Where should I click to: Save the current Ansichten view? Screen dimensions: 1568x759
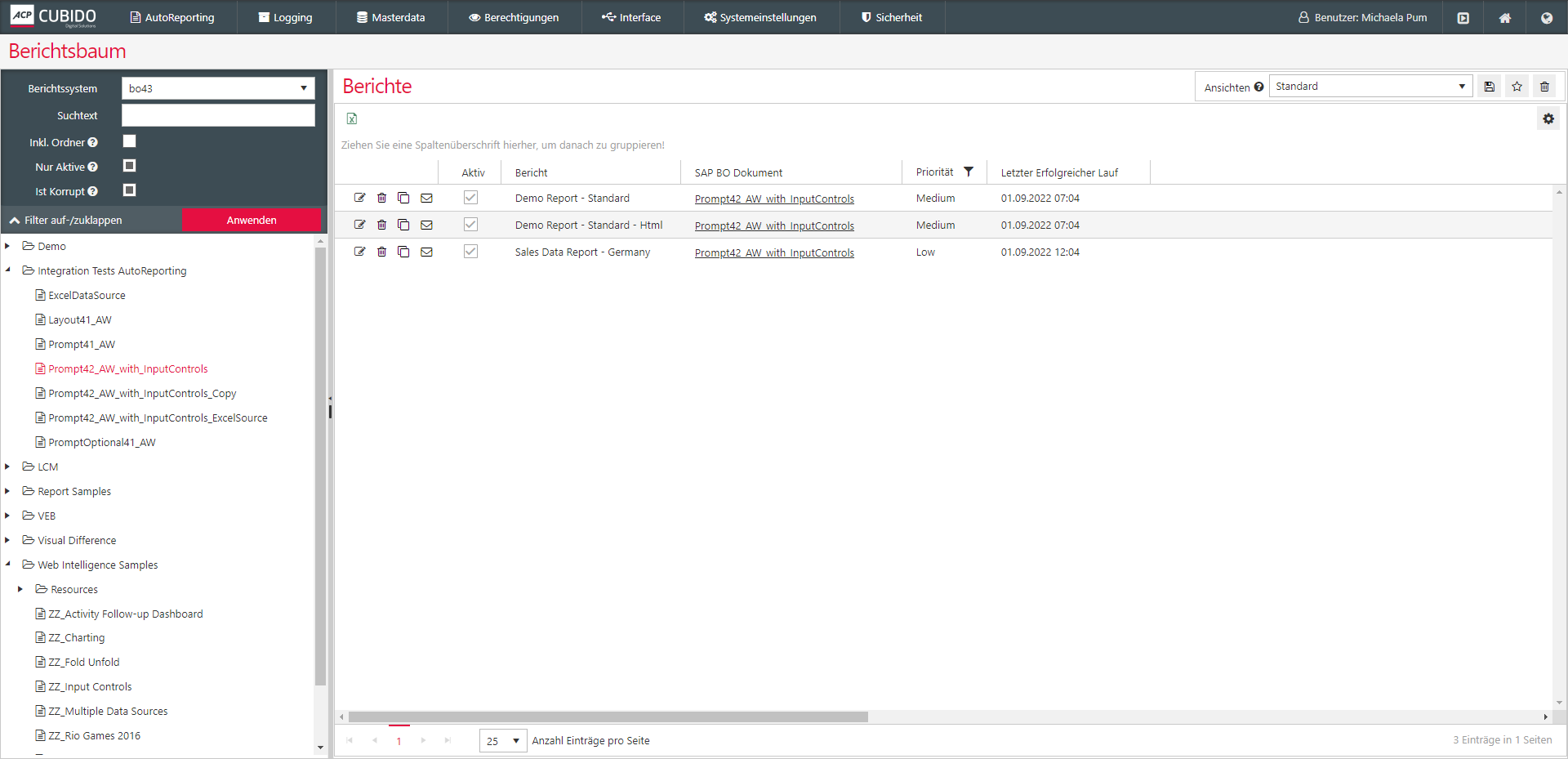click(x=1490, y=87)
